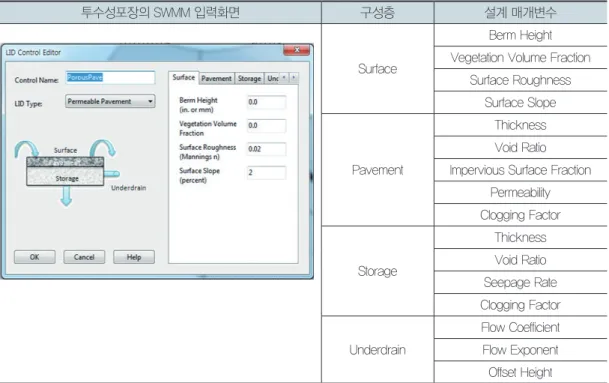Switch to the Pavement tab

click(216, 78)
